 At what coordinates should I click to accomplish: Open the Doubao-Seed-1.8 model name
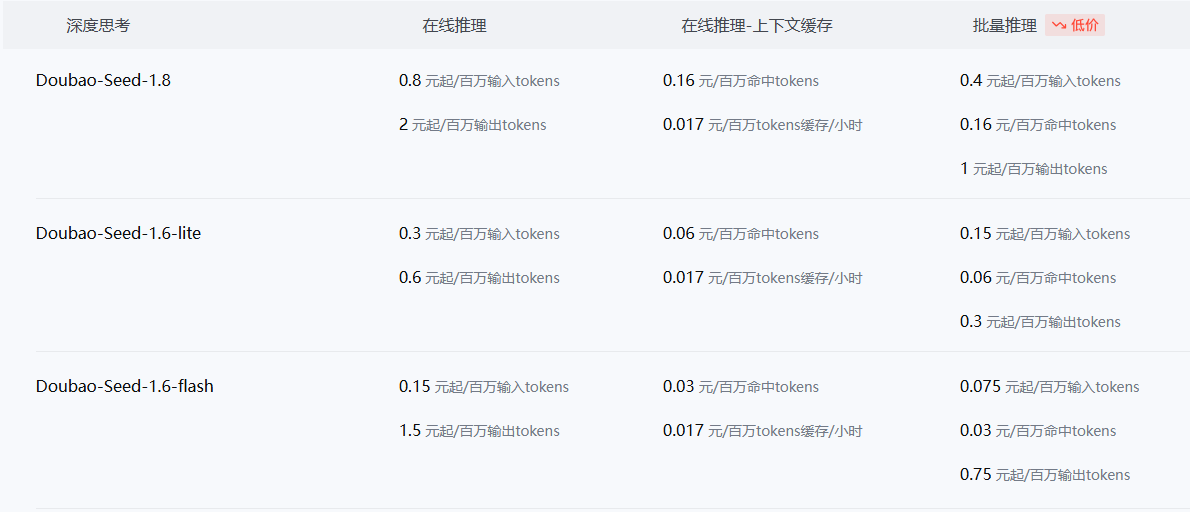coord(103,80)
